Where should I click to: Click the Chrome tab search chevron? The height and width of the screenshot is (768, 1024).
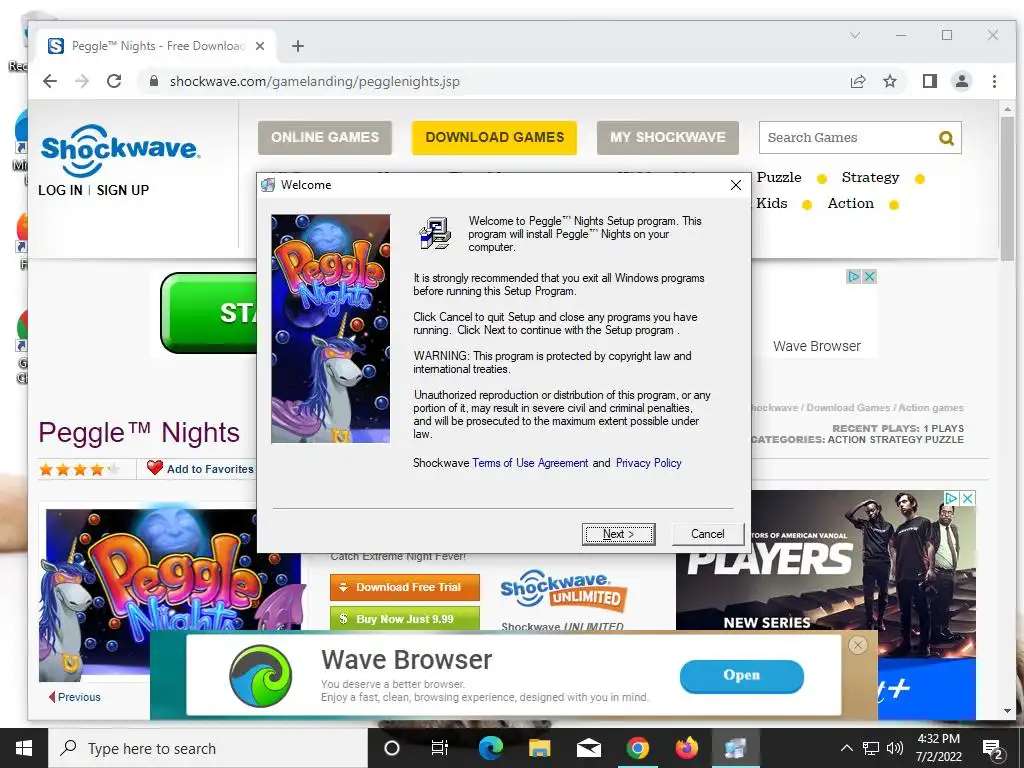coord(855,35)
